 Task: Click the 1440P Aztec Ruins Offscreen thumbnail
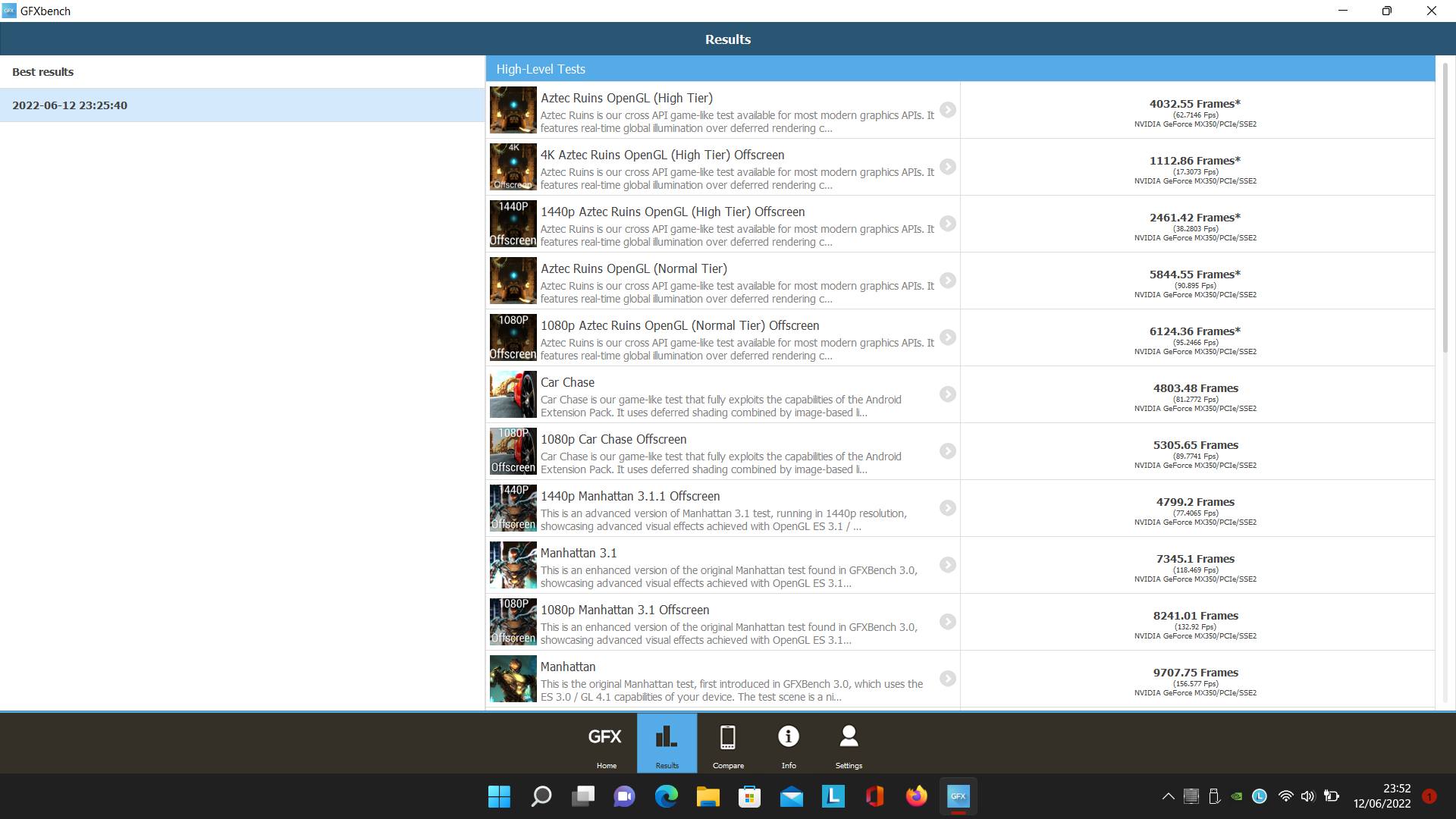tap(513, 224)
